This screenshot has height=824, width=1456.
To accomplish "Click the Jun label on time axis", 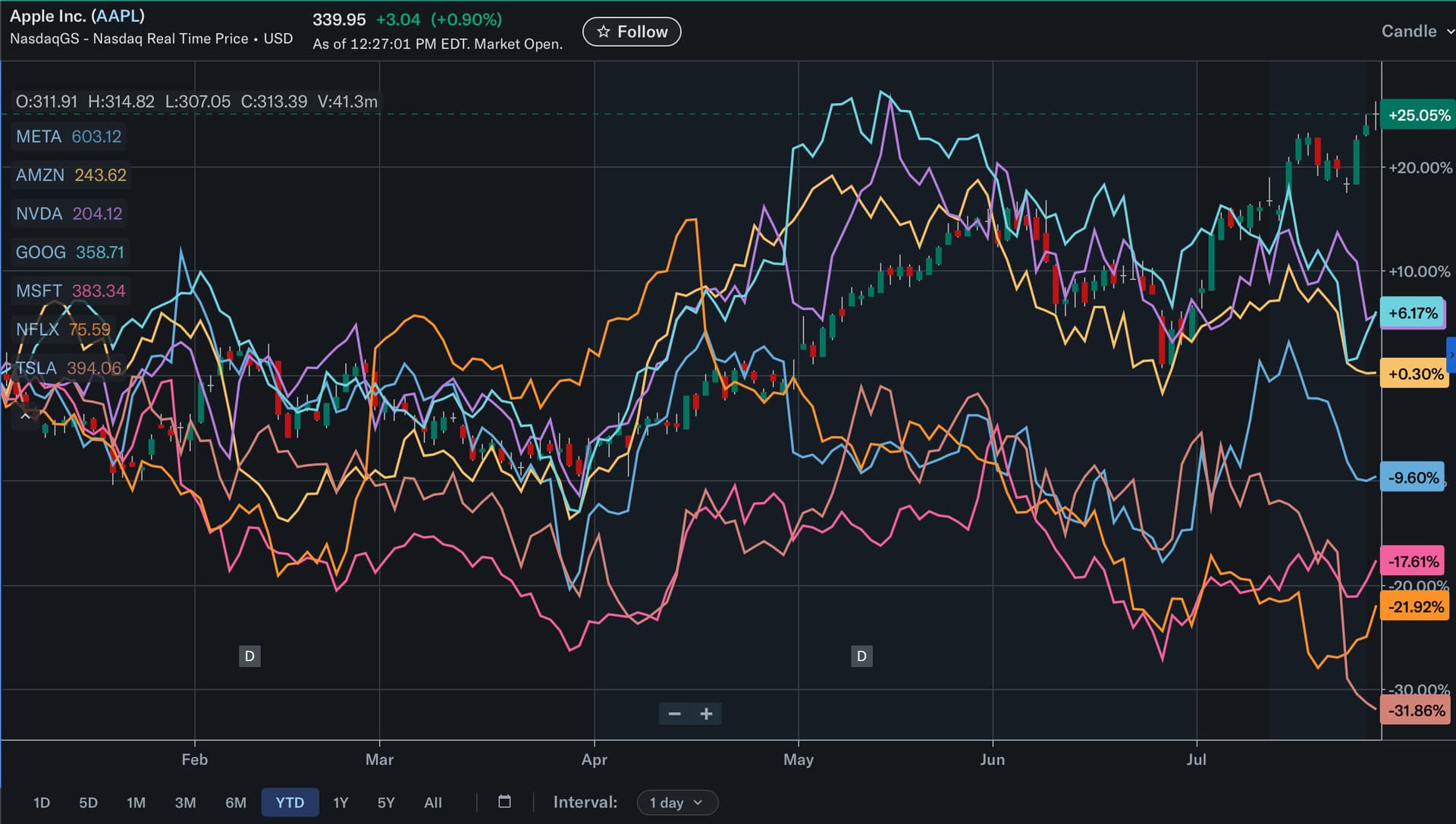I will pyautogui.click(x=992, y=760).
